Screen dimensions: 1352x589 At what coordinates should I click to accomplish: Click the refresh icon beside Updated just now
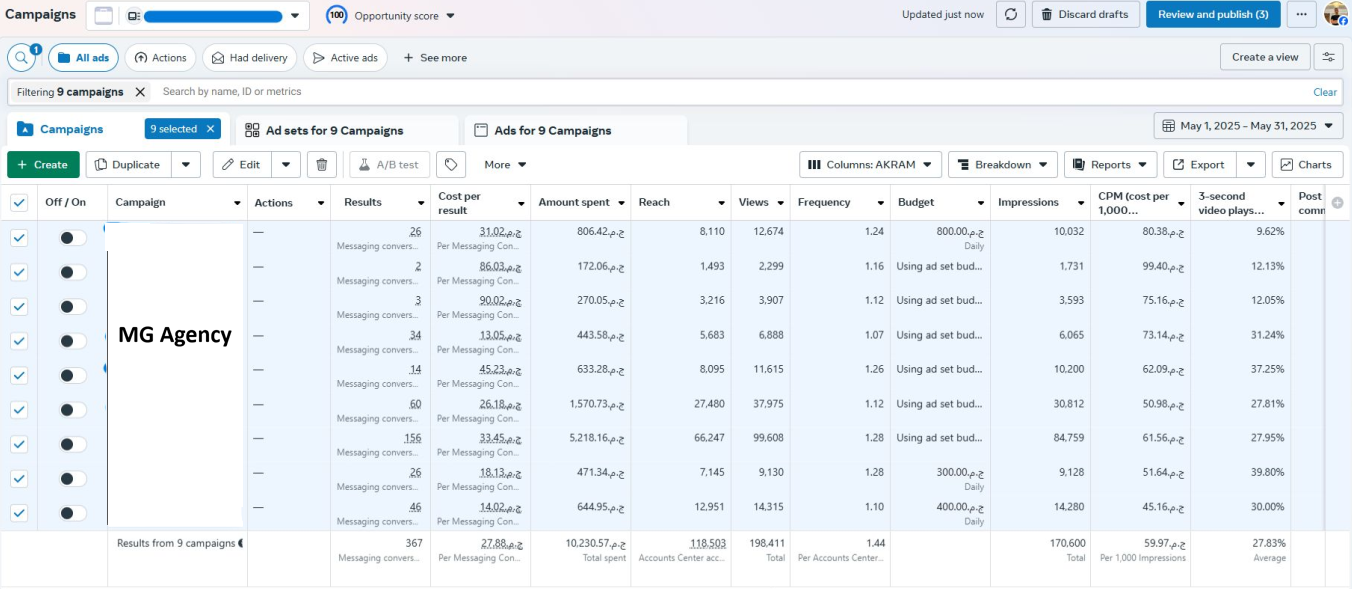tap(1011, 15)
